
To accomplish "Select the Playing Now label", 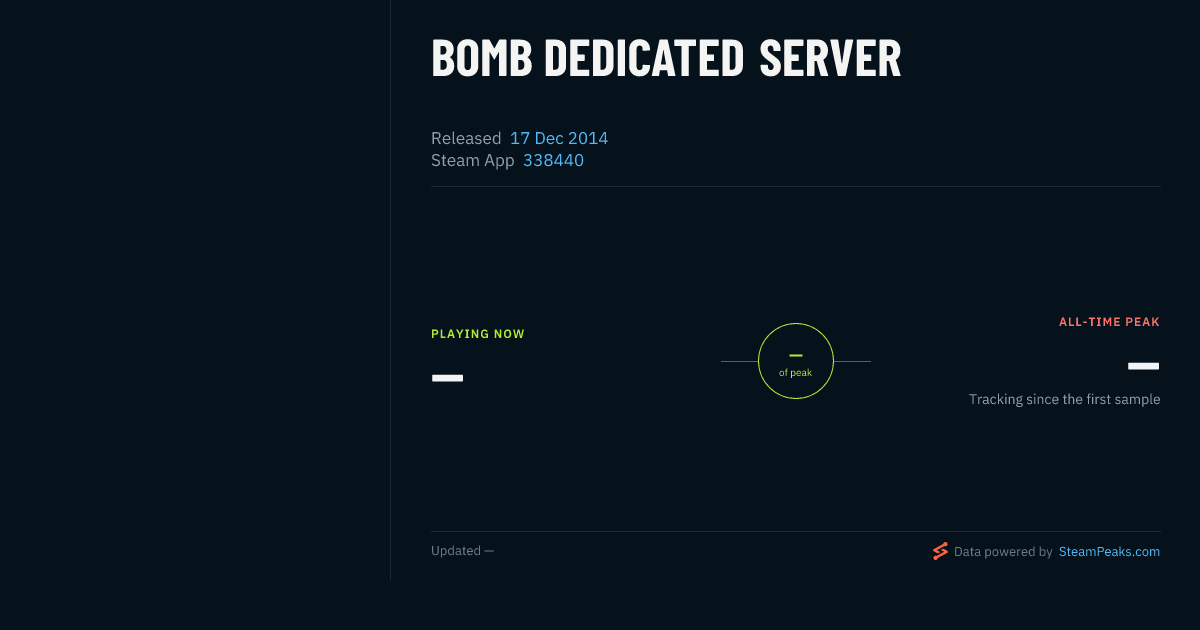I will [478, 334].
